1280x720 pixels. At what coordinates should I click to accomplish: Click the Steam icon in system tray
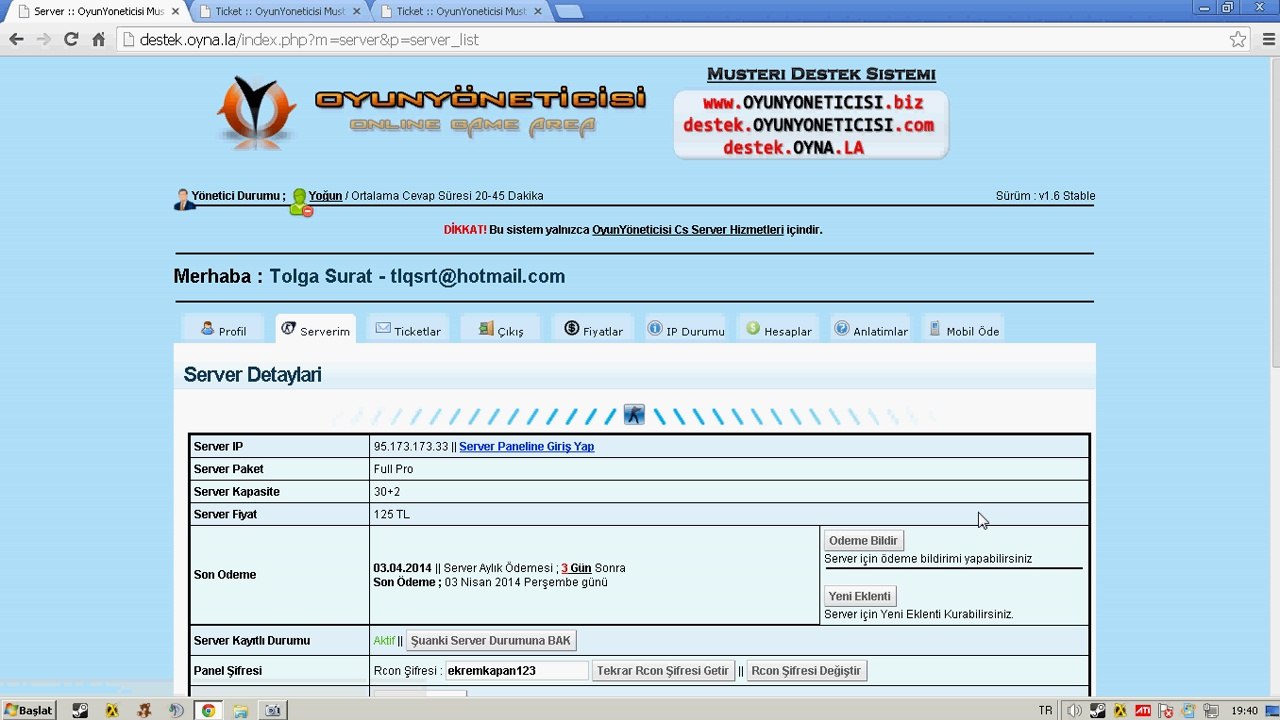tap(1097, 711)
